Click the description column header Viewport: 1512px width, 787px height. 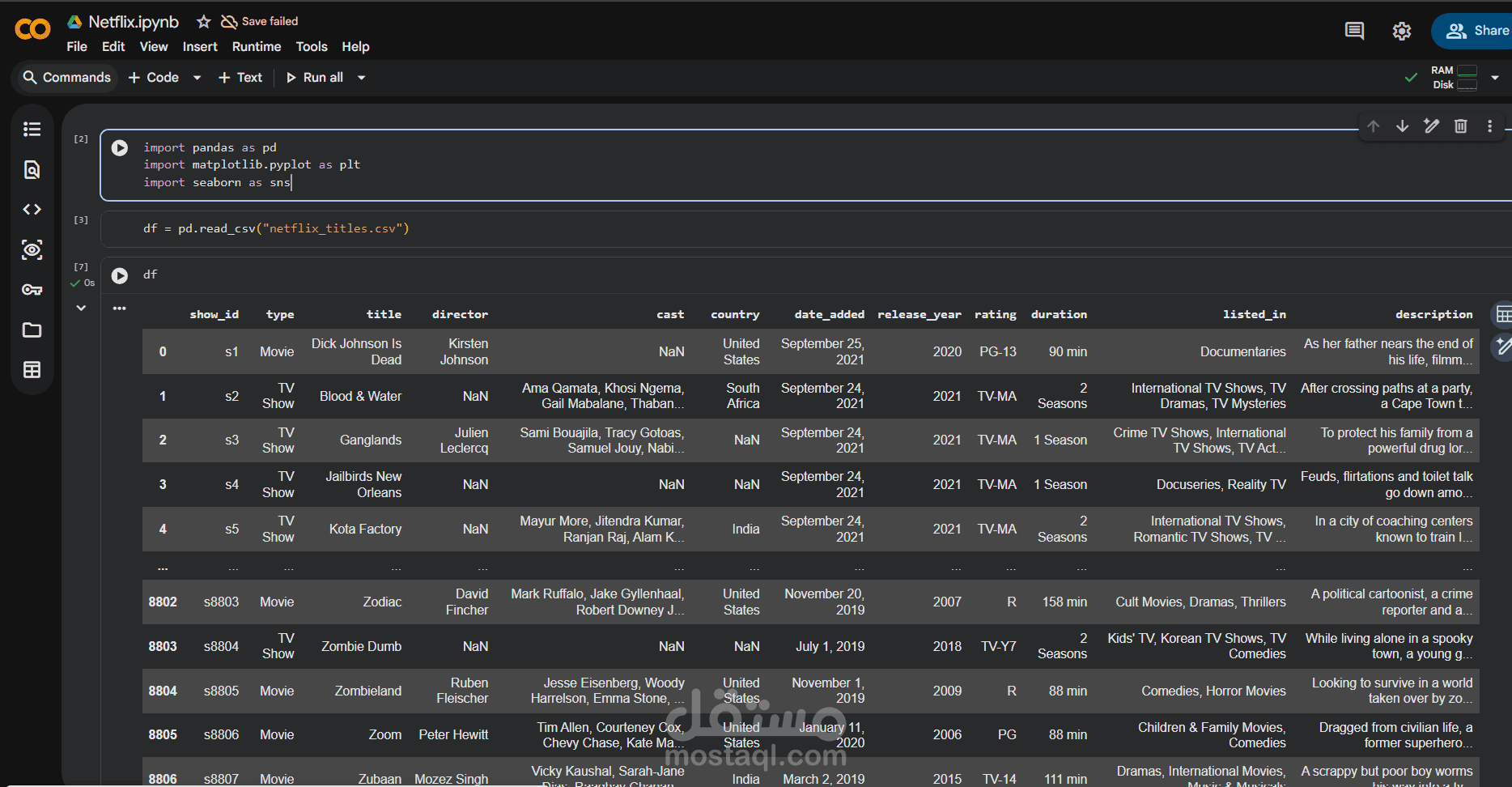click(x=1433, y=315)
